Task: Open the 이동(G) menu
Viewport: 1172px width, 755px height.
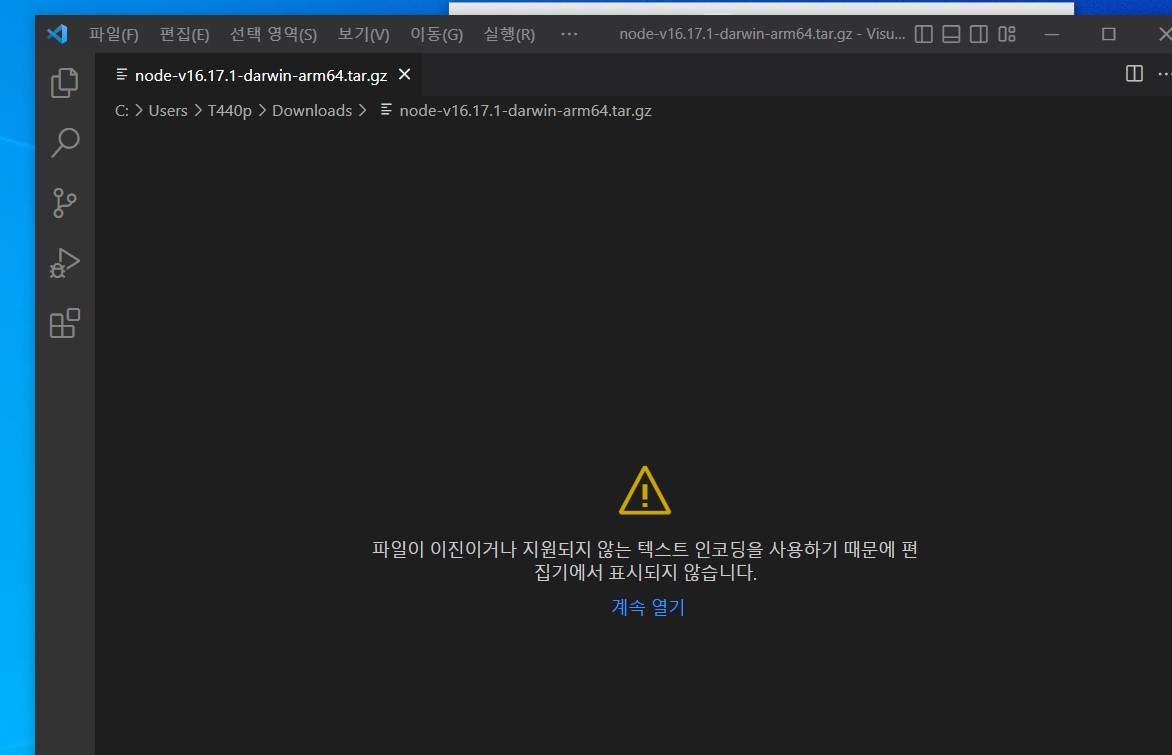Action: [437, 34]
